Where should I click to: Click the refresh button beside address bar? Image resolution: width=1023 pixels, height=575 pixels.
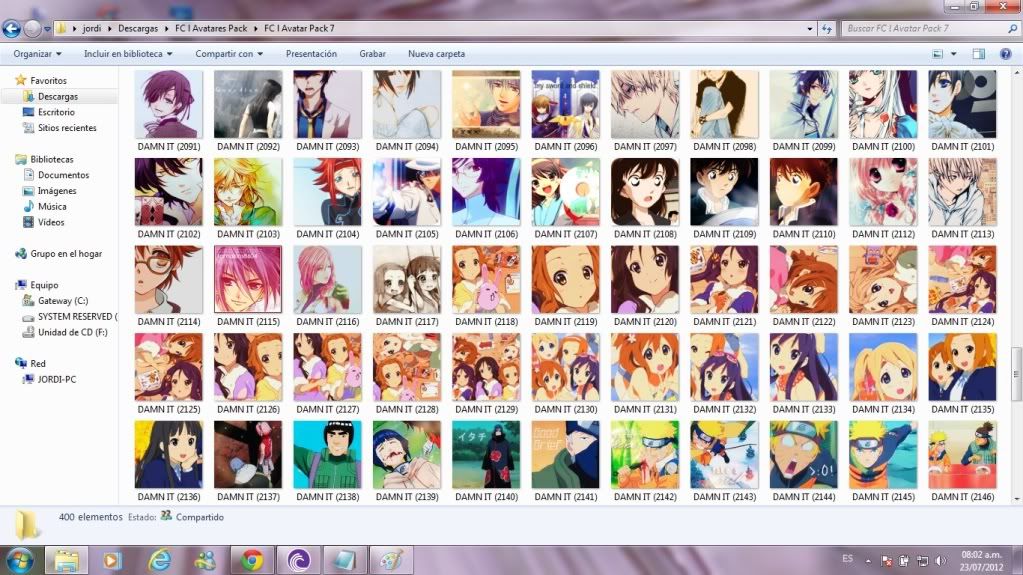point(827,29)
